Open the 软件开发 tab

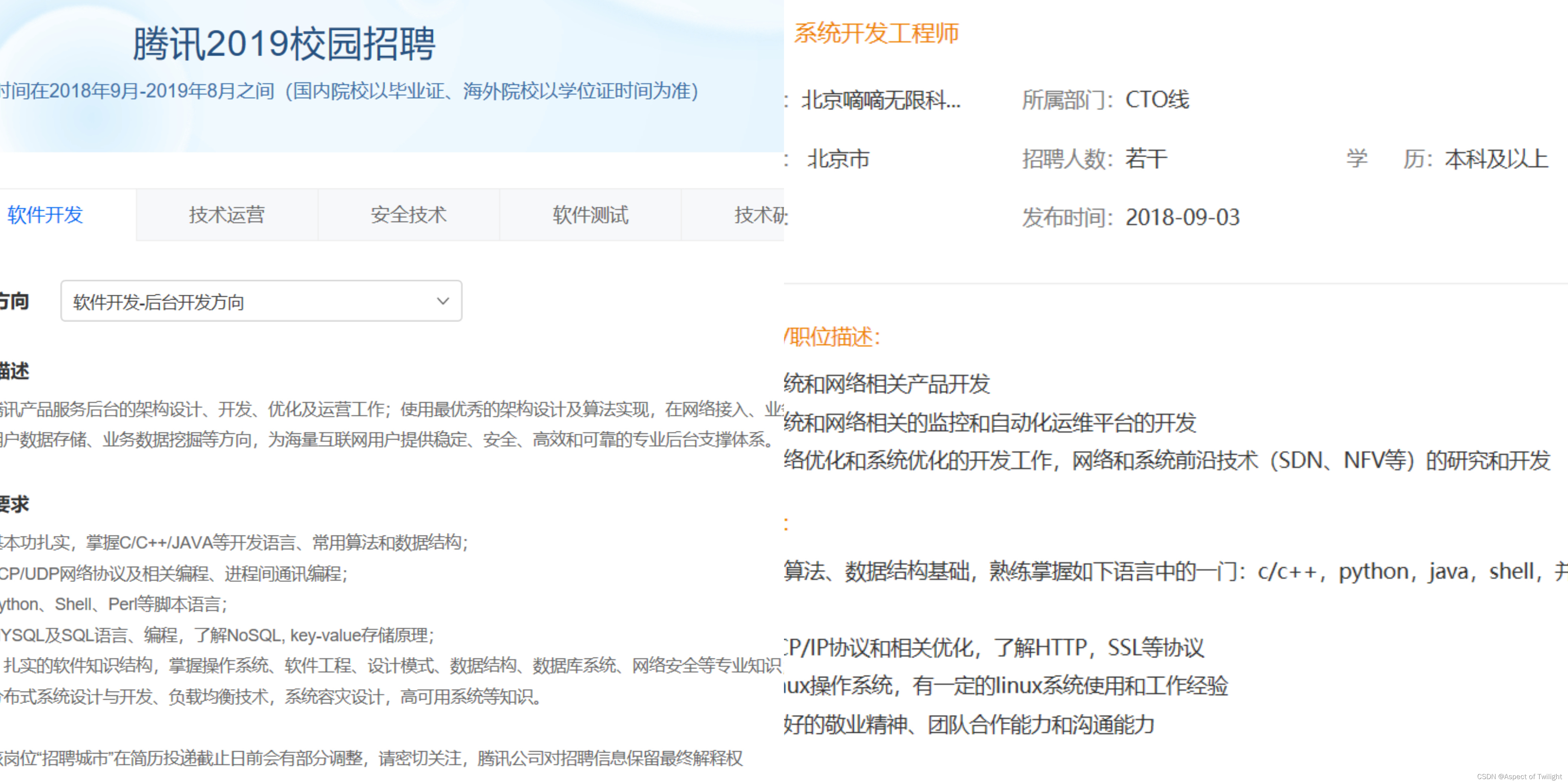pos(46,215)
